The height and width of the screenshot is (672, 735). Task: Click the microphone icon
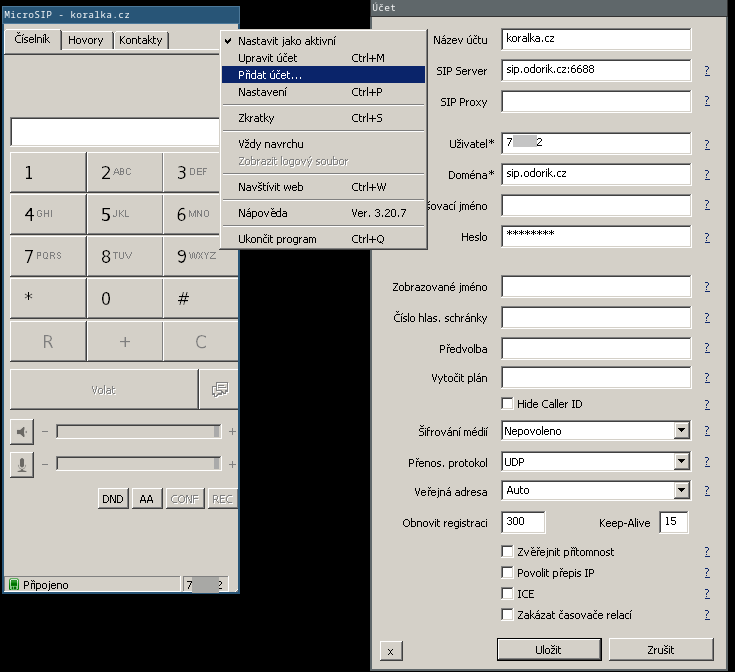[x=21, y=464]
